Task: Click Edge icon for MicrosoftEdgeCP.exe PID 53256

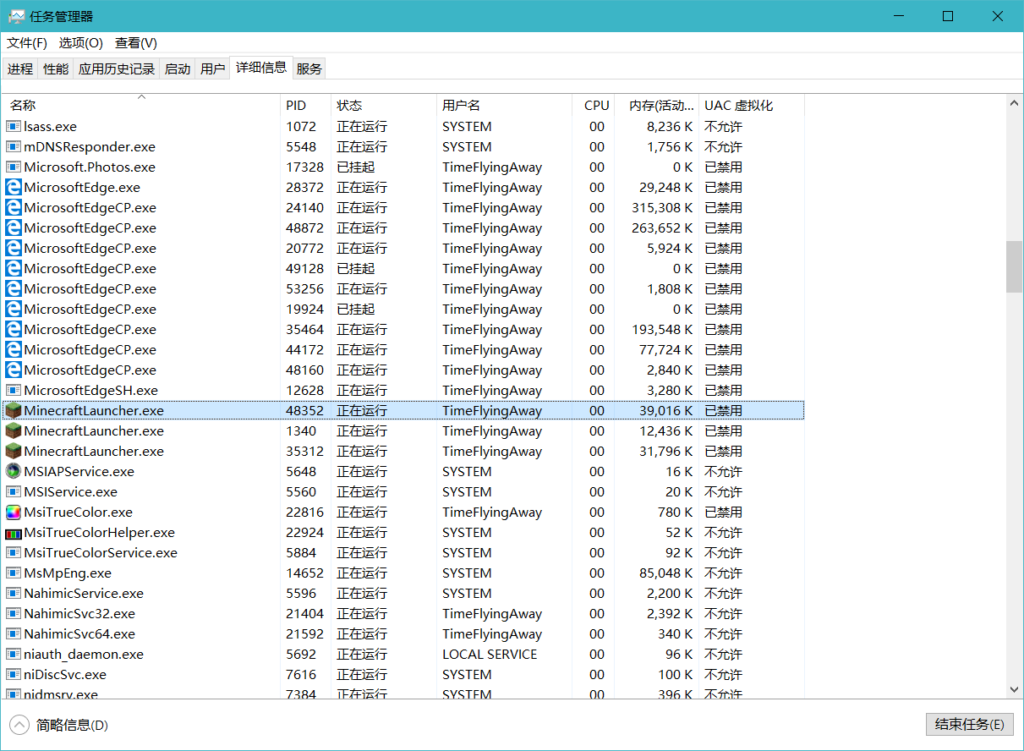Action: click(13, 288)
